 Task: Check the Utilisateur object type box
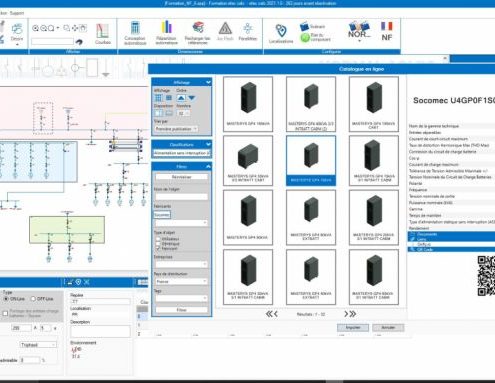coord(158,239)
